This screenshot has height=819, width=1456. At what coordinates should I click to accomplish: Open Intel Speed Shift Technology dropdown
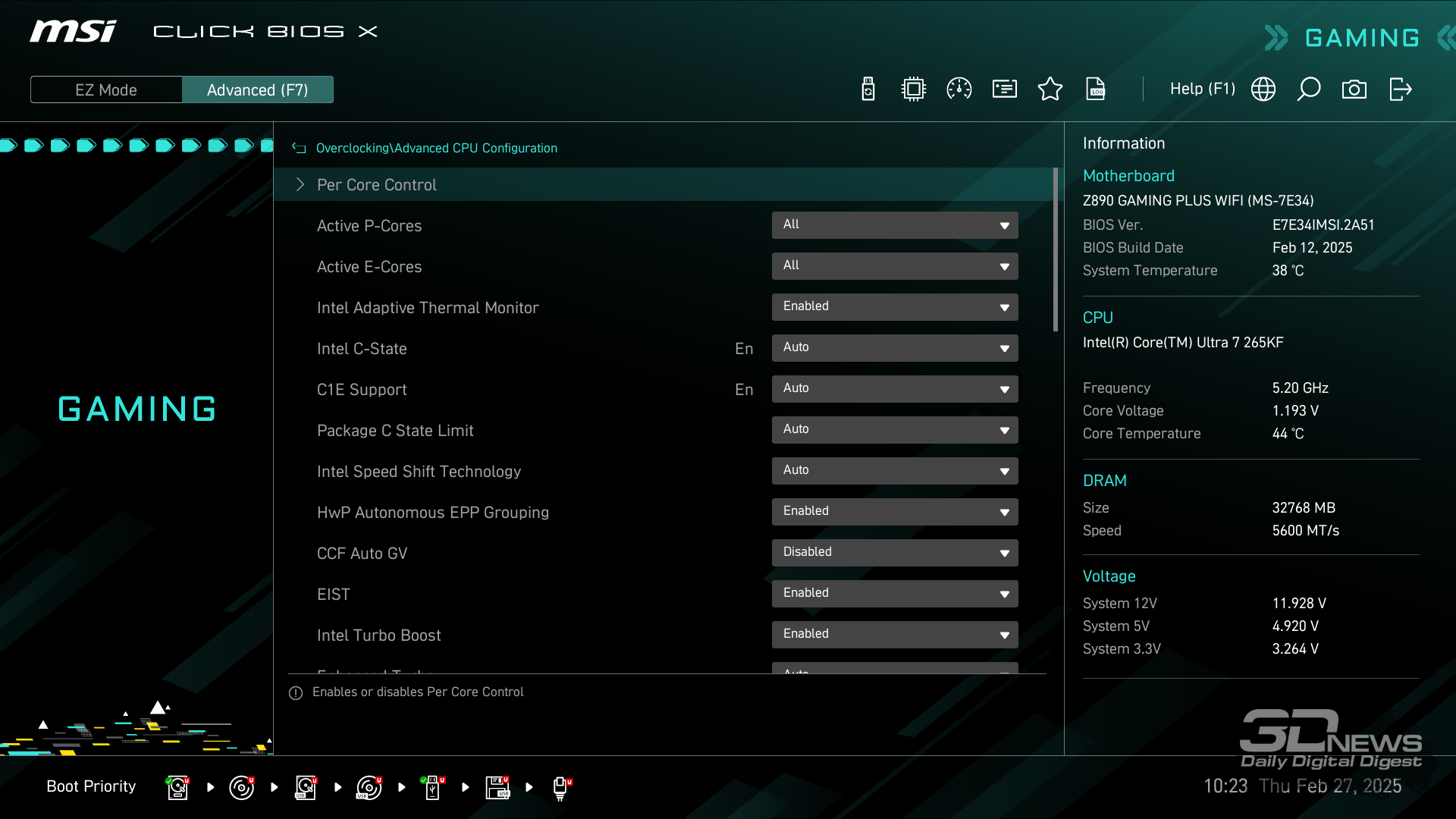click(x=895, y=471)
